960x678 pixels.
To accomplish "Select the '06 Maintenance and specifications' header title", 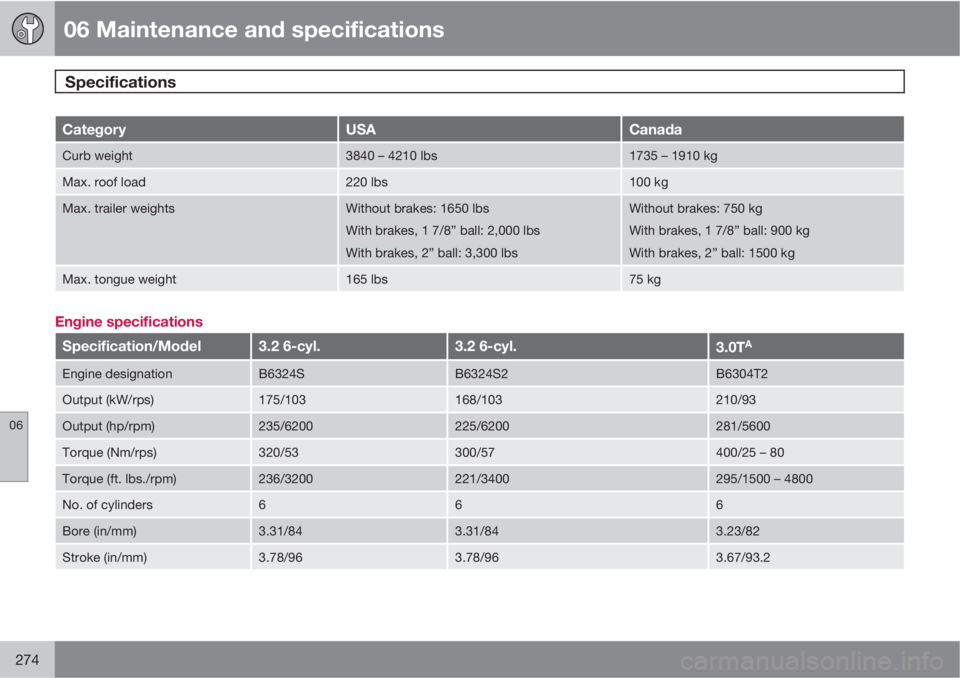I will [253, 29].
